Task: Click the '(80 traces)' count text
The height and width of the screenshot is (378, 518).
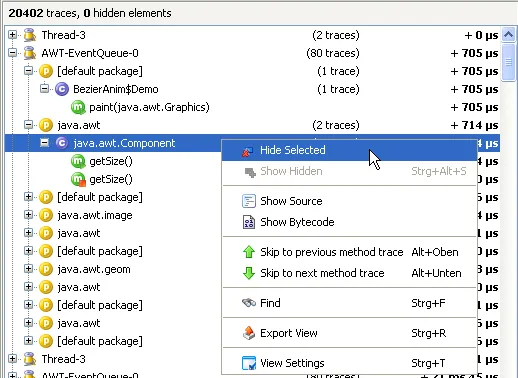Action: click(x=333, y=53)
